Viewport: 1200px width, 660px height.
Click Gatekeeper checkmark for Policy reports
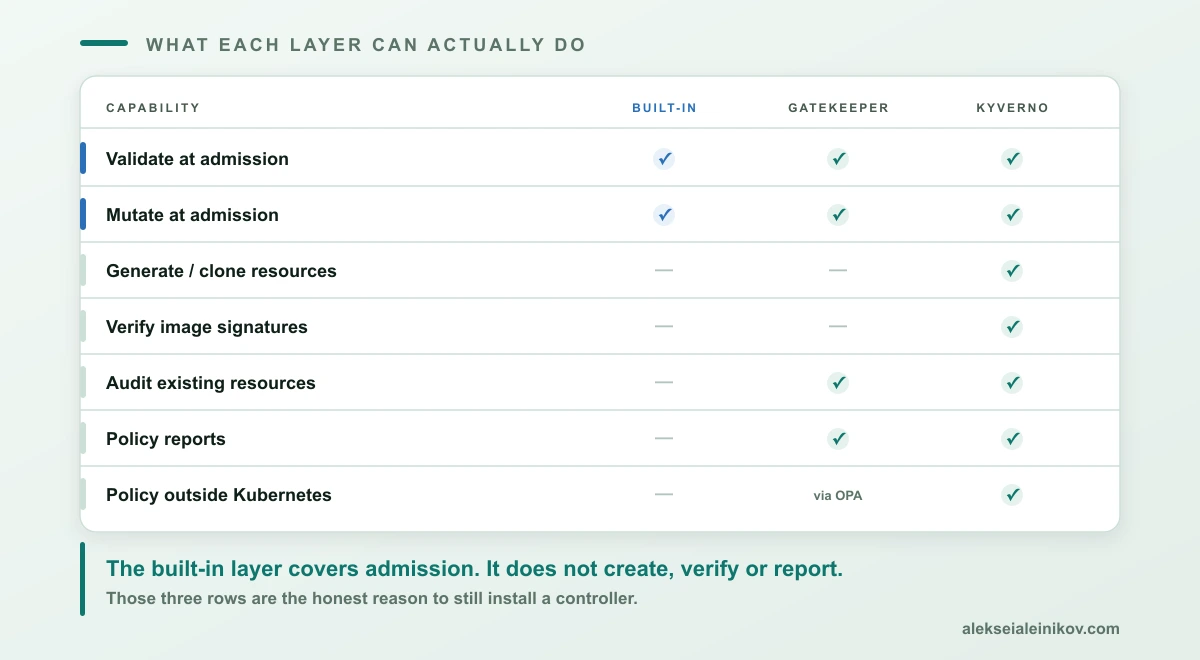[838, 438]
